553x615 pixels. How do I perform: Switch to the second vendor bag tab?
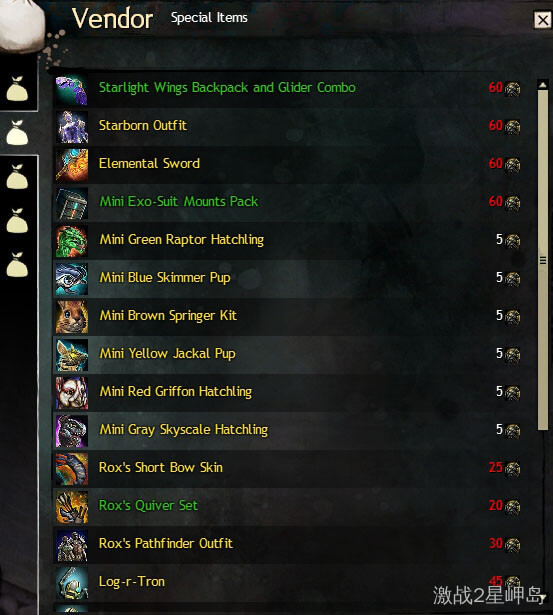pos(17,133)
